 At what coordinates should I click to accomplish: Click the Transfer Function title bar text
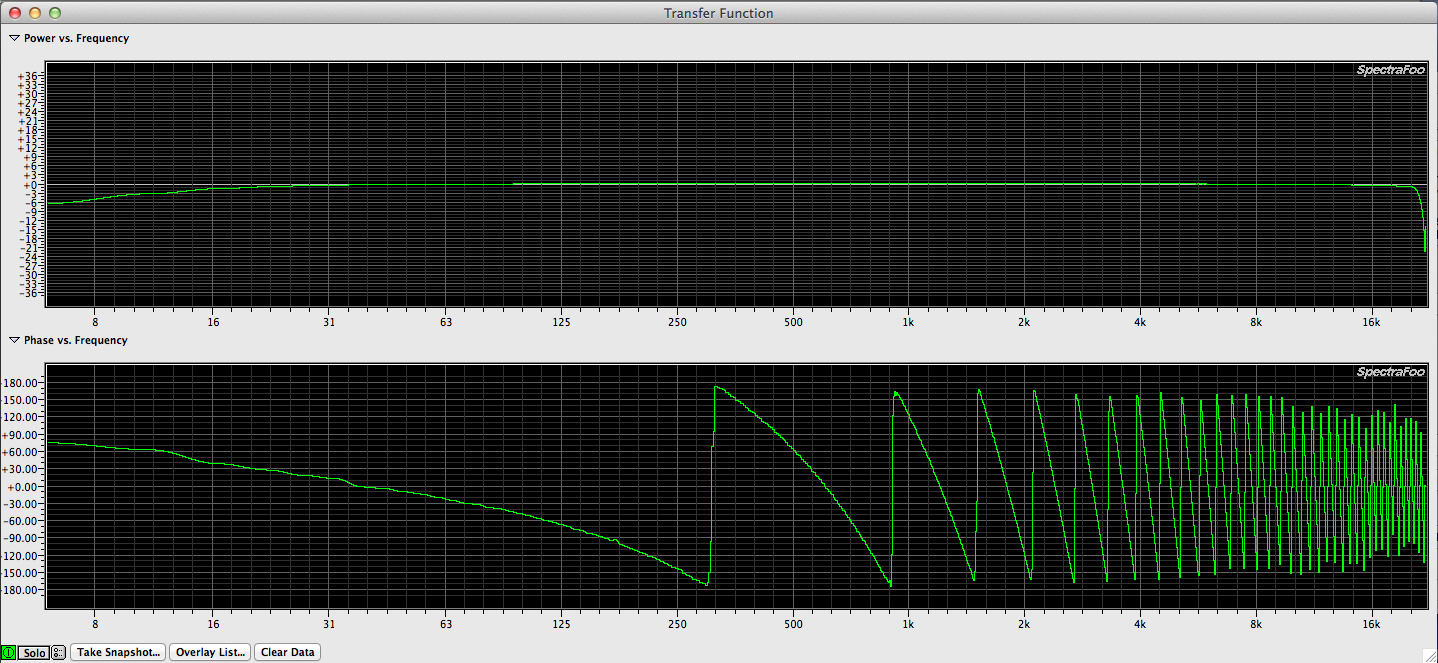(718, 13)
